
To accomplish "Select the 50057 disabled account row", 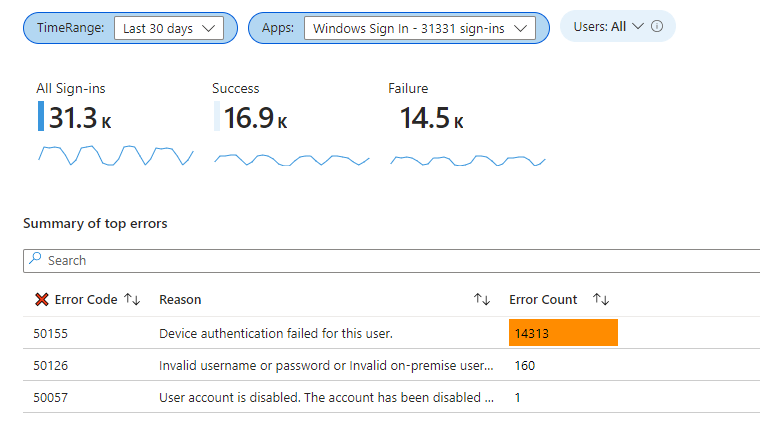I will [x=391, y=397].
